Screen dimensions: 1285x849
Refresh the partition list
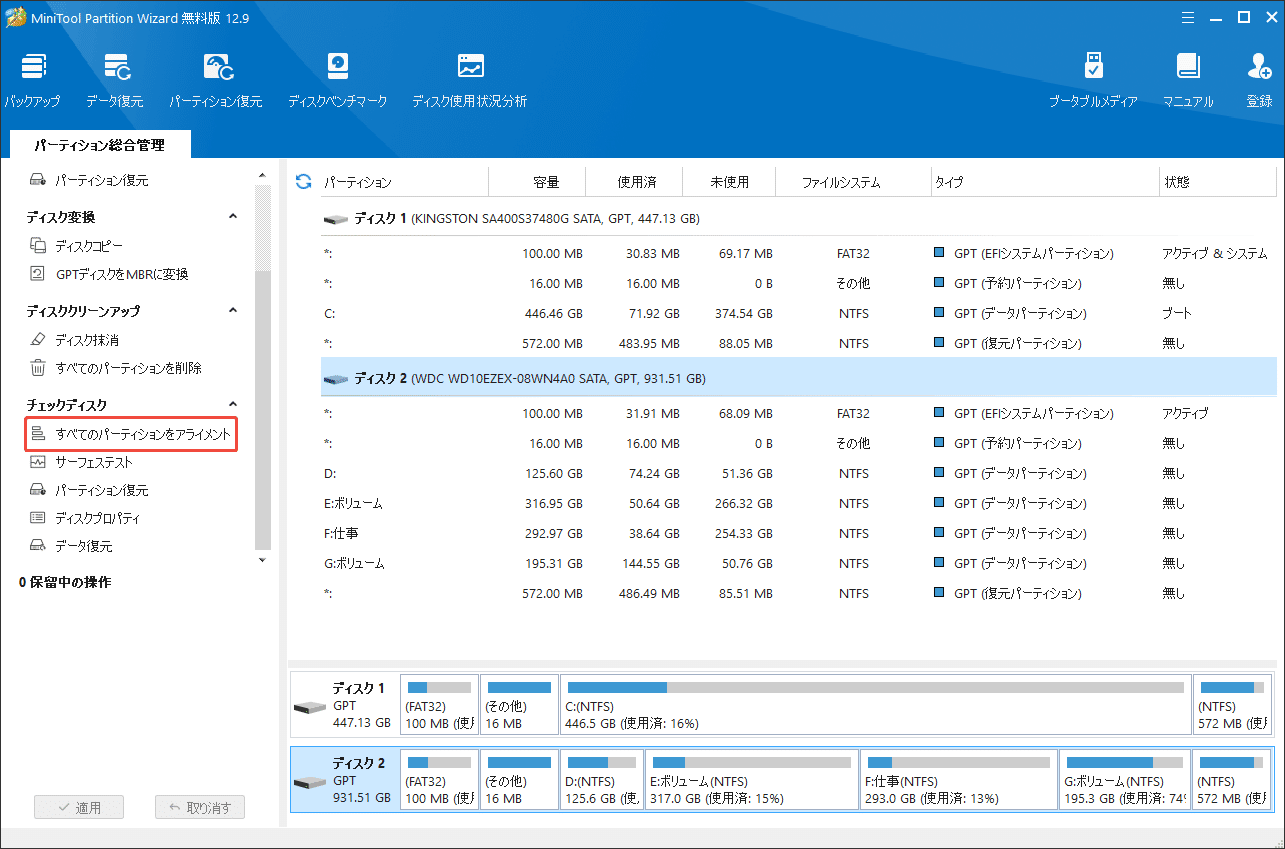coord(301,181)
